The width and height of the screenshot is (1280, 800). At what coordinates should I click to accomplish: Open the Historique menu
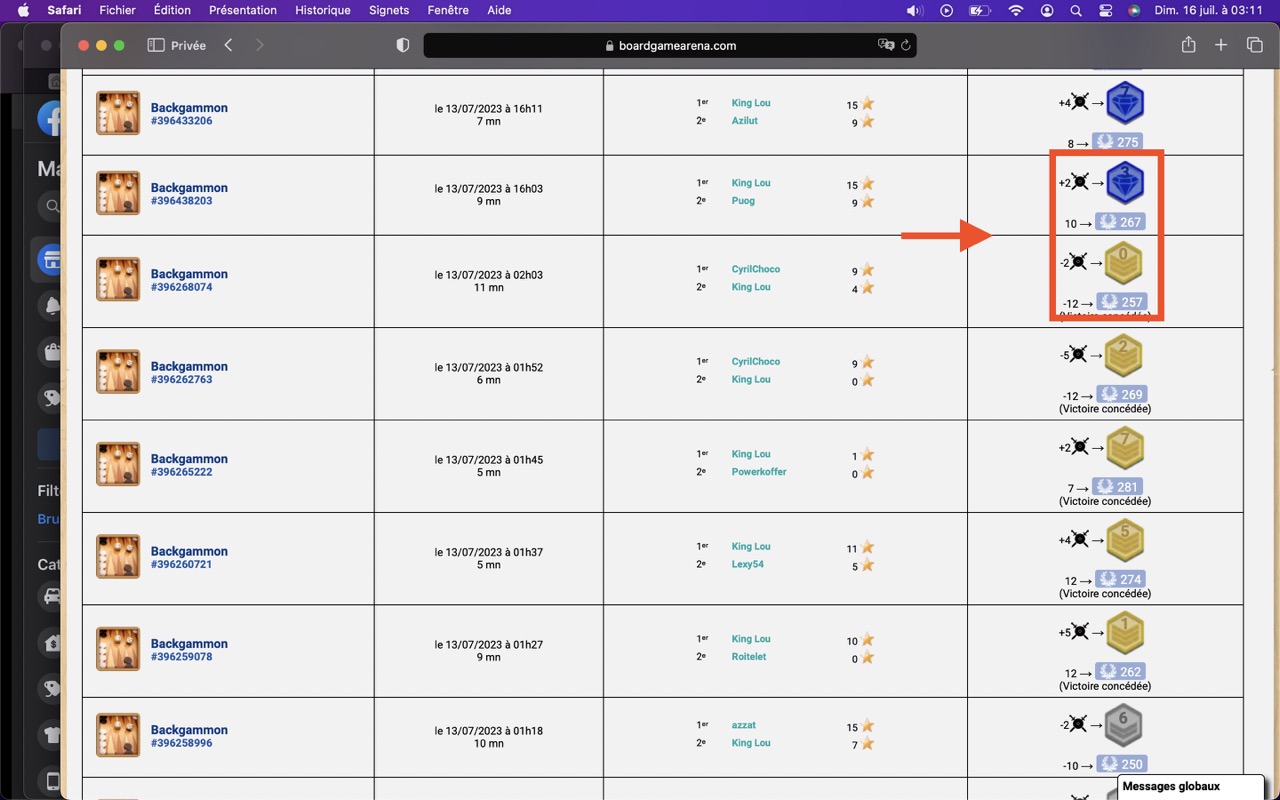click(x=323, y=10)
